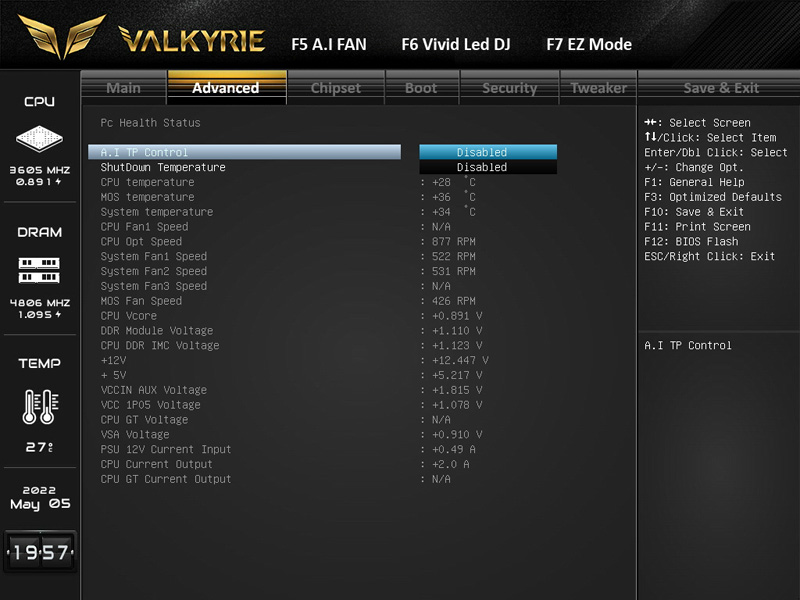Click the MOS temperature label
The height and width of the screenshot is (600, 800).
pos(147,197)
